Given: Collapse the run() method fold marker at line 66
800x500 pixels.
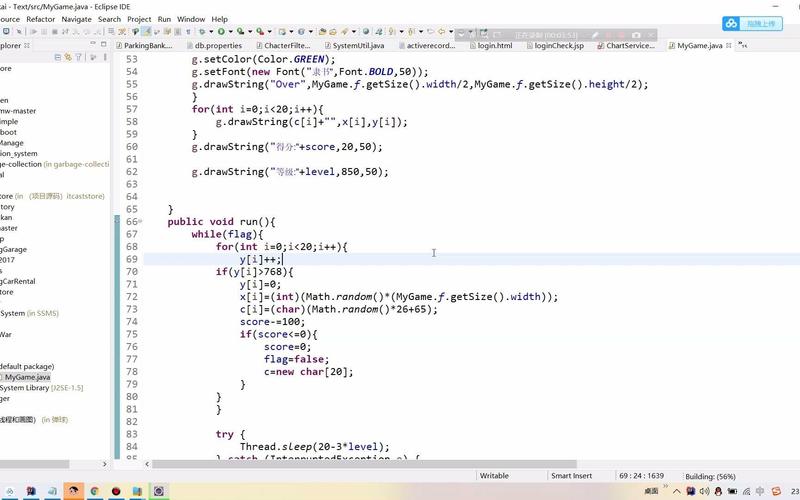Looking at the screenshot, I should (140, 221).
